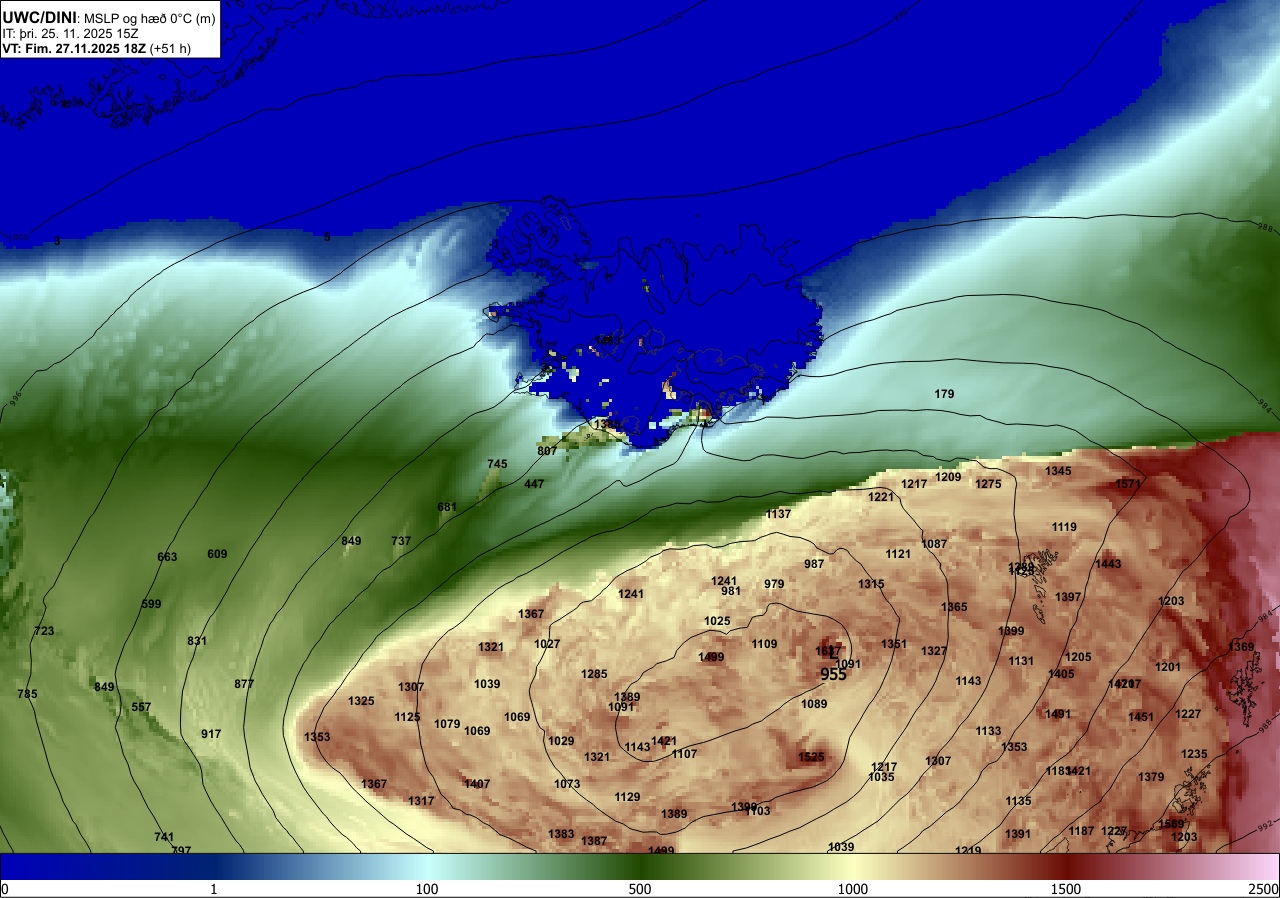
Task: Click the 1315 height value
Action: [871, 584]
